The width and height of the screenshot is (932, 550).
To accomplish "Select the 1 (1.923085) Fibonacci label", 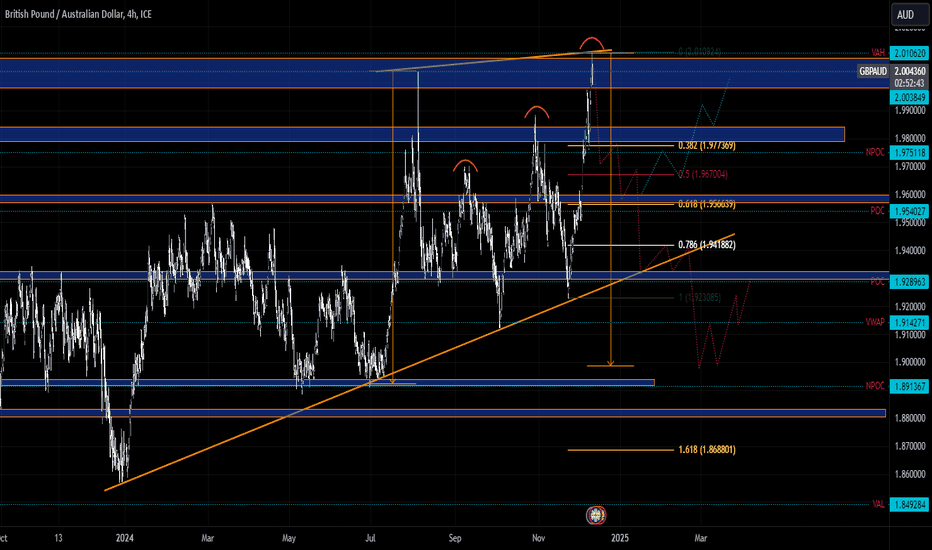I will point(700,297).
